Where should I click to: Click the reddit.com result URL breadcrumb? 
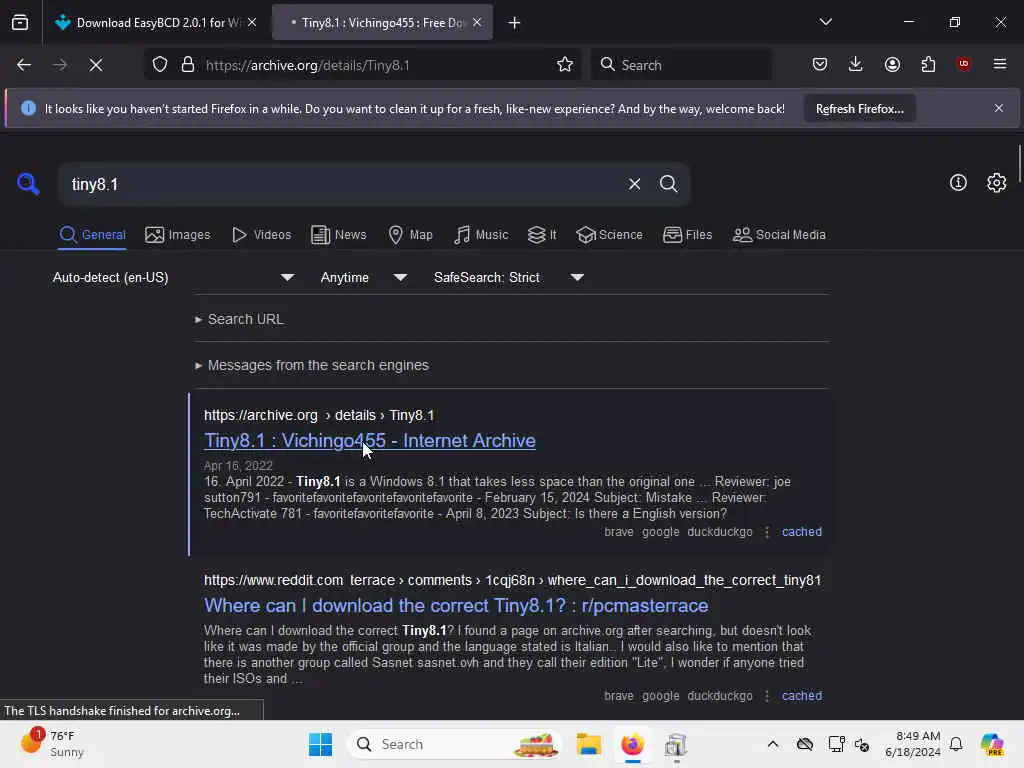(x=512, y=580)
